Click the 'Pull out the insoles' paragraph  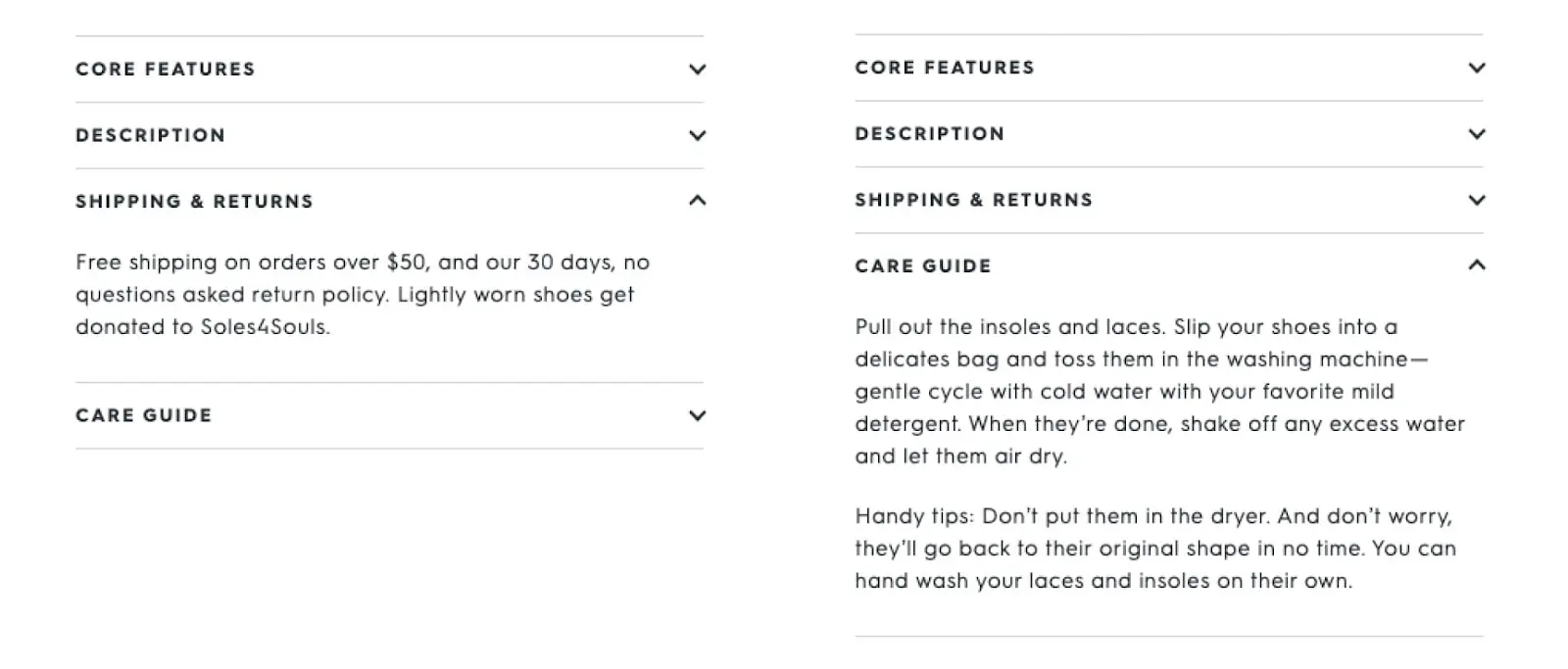1160,392
